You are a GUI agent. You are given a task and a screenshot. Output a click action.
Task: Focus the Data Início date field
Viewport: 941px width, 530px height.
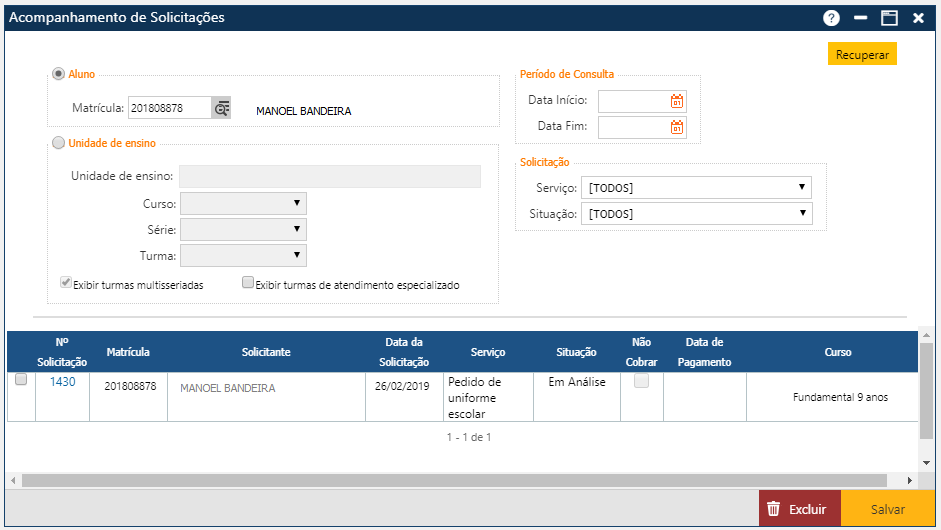[634, 101]
